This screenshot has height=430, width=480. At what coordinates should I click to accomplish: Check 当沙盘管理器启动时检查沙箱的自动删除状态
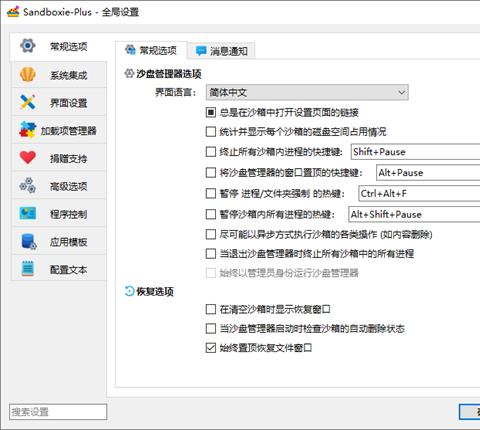[211, 329]
